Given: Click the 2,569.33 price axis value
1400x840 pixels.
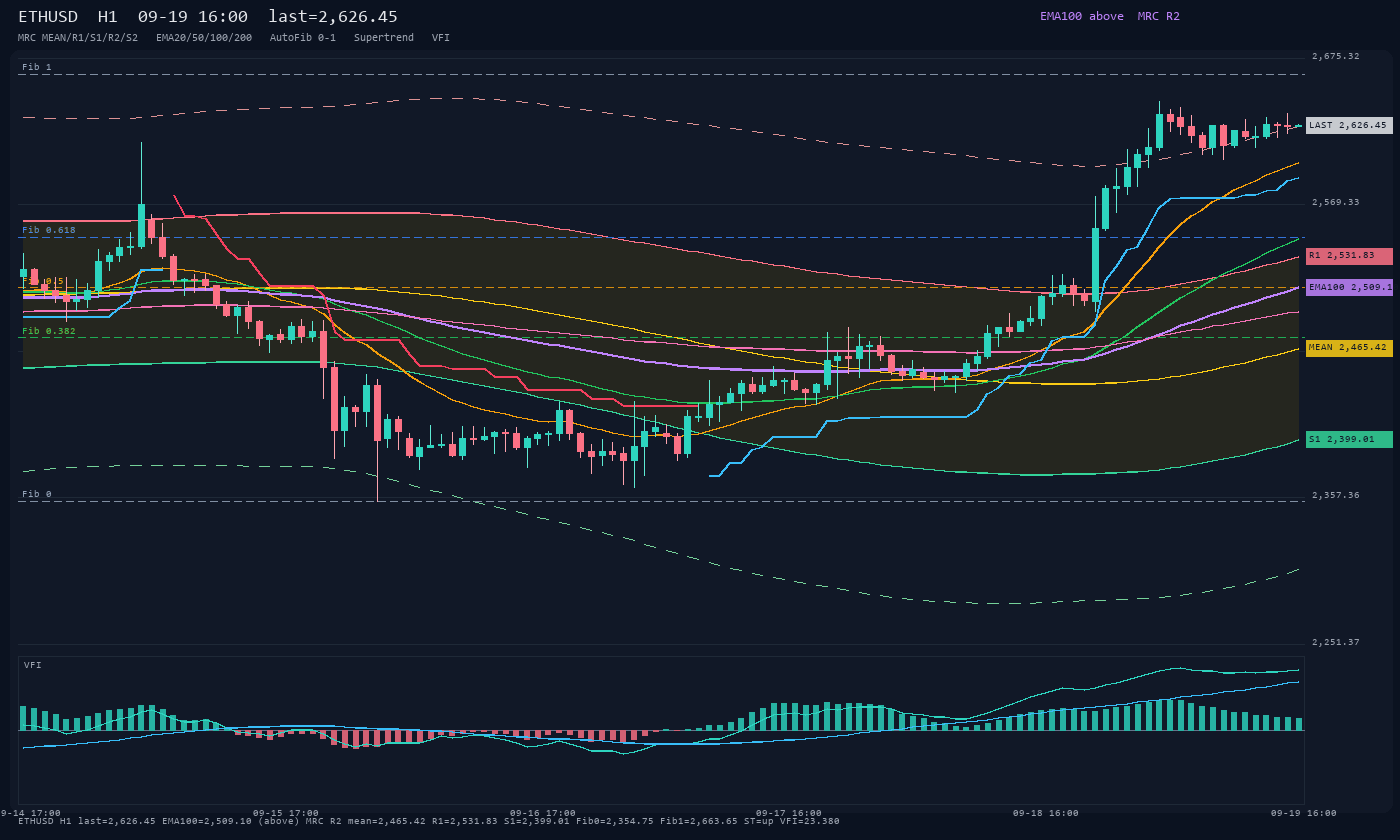Looking at the screenshot, I should pyautogui.click(x=1336, y=202).
